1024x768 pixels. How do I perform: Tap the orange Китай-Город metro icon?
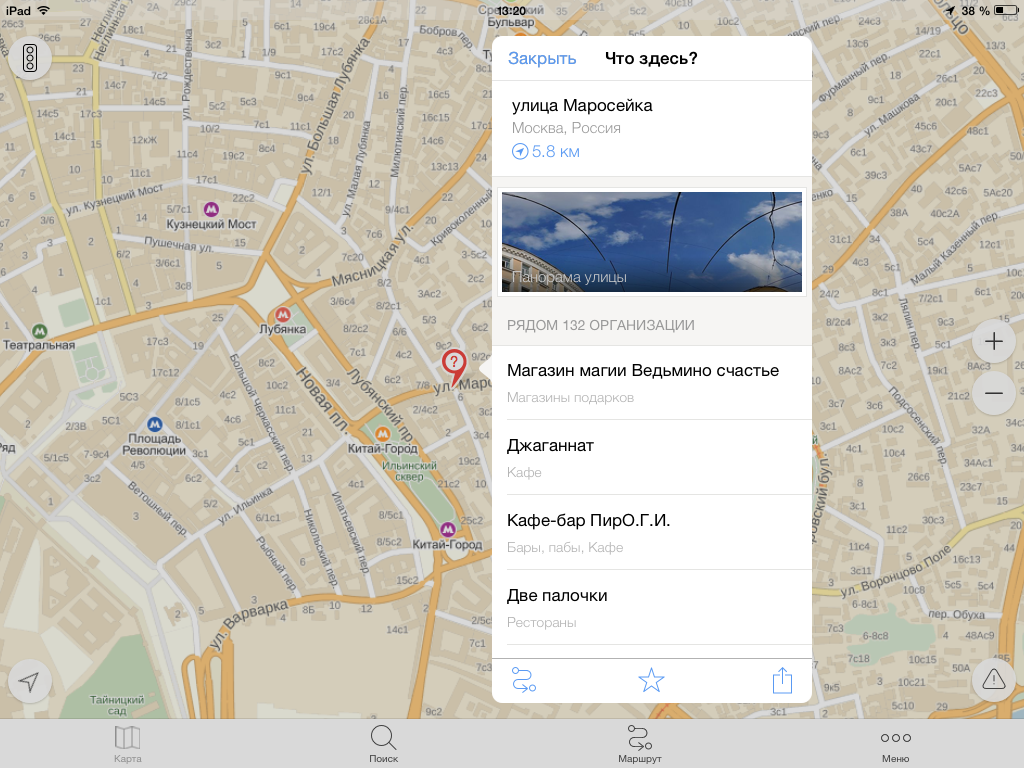click(x=383, y=433)
